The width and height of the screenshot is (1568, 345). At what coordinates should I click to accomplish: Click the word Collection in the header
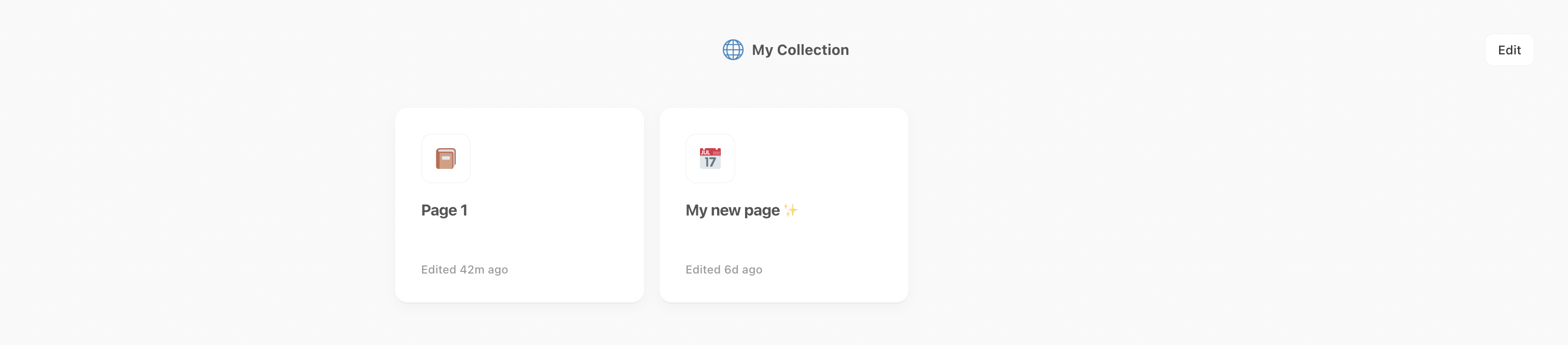[x=813, y=50]
